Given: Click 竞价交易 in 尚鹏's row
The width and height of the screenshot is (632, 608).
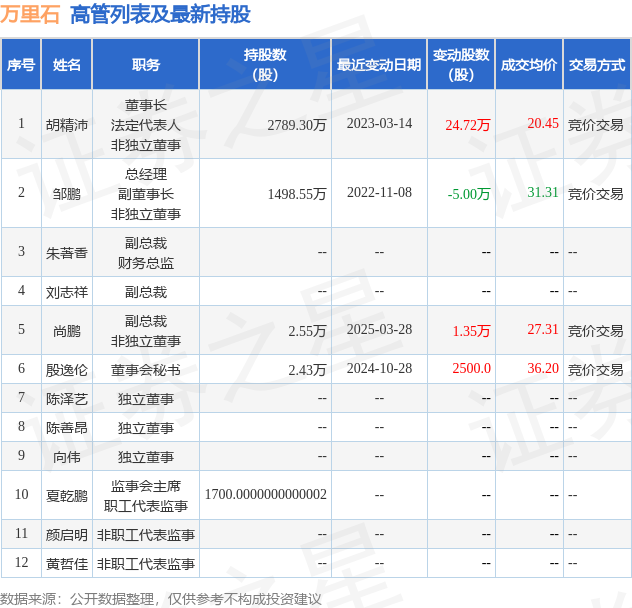Looking at the screenshot, I should coord(596,331).
